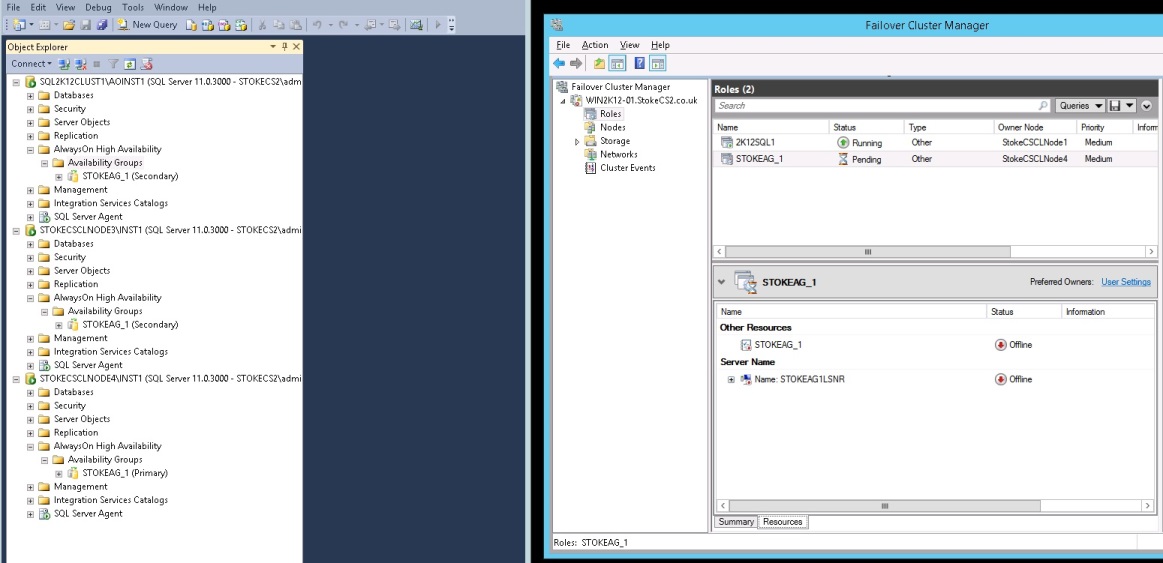Select the STOKECSCLNODE4\INST1 server node
Image resolution: width=1163 pixels, height=563 pixels.
[170, 378]
